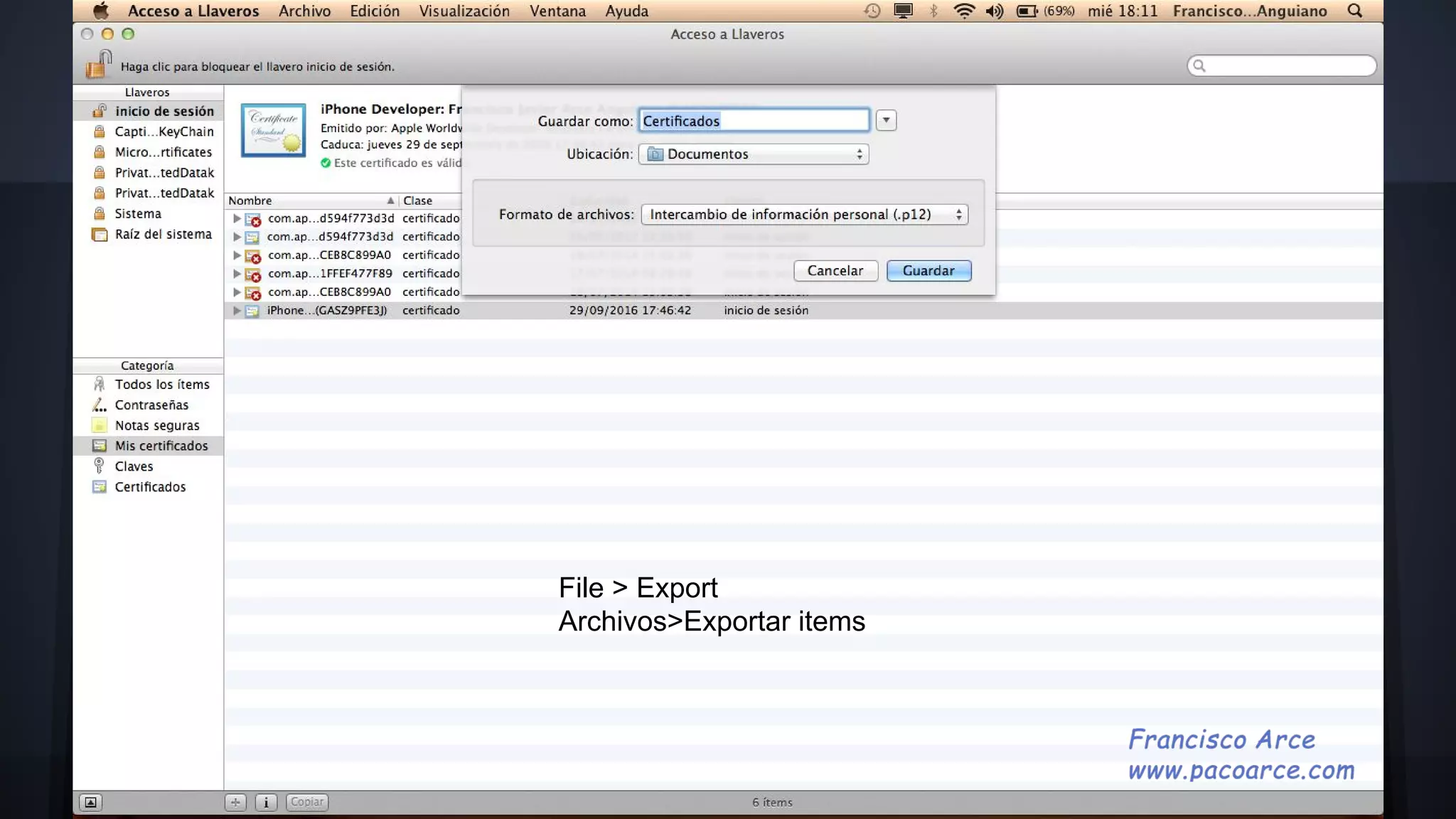Click the Cancelar button
This screenshot has height=819, width=1456.
(835, 271)
